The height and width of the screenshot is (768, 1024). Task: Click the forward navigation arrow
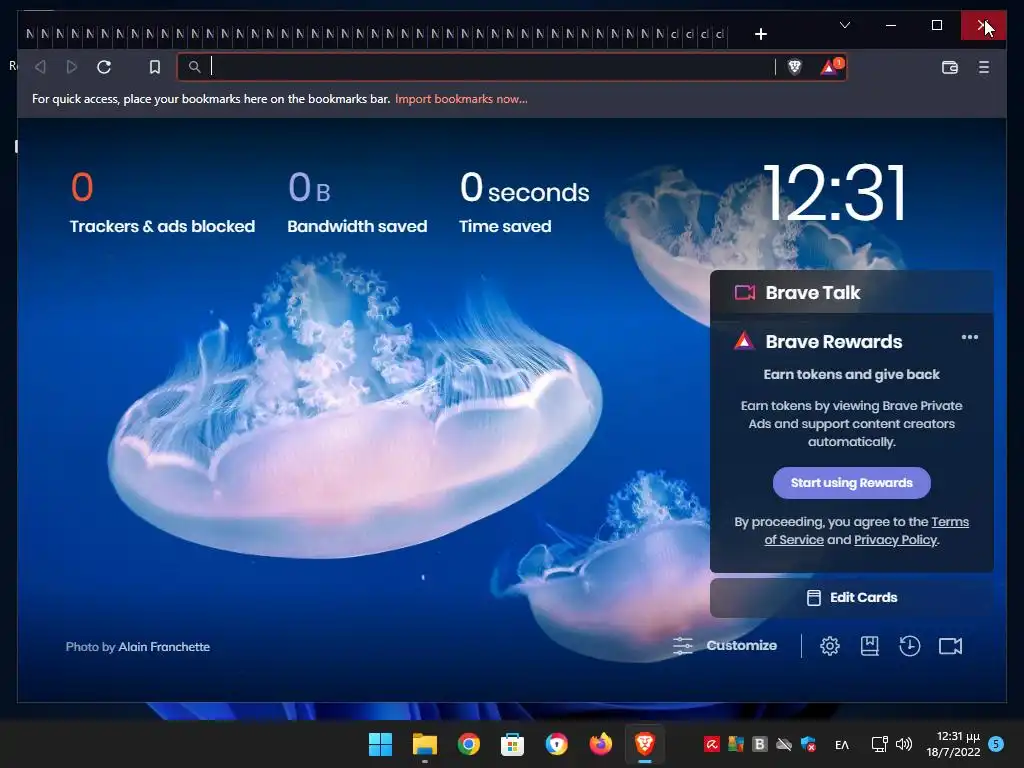72,67
